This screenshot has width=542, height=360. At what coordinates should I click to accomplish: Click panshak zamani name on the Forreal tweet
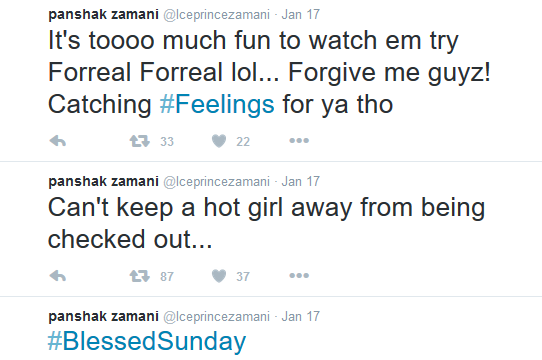pyautogui.click(x=103, y=15)
